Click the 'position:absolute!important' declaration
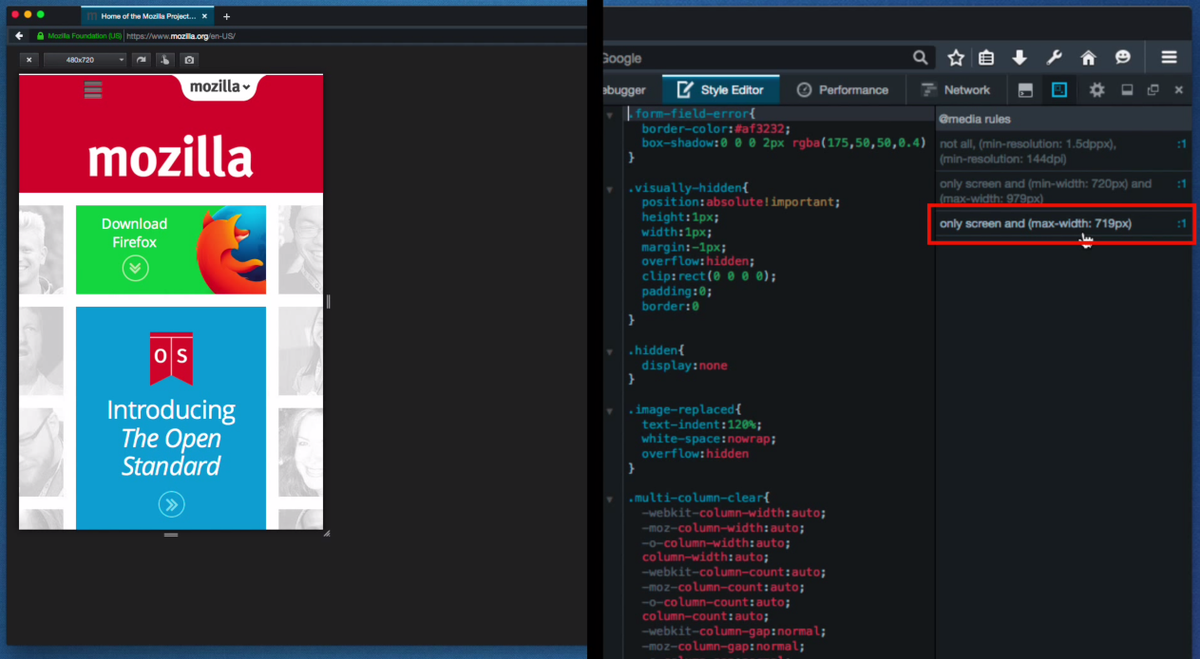This screenshot has height=659, width=1200. [741, 203]
